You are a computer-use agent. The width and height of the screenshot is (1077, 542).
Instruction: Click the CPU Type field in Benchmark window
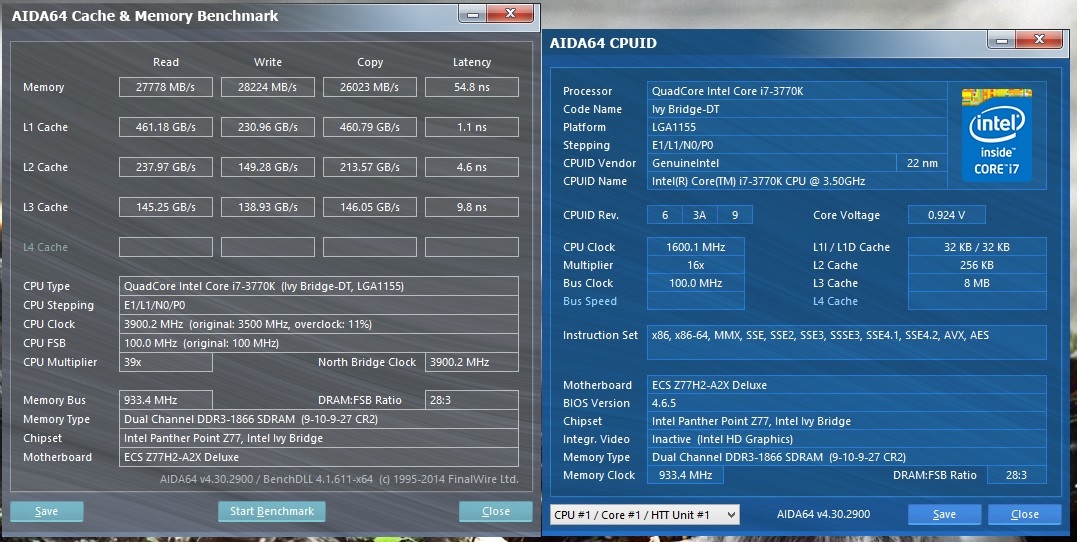coord(319,286)
